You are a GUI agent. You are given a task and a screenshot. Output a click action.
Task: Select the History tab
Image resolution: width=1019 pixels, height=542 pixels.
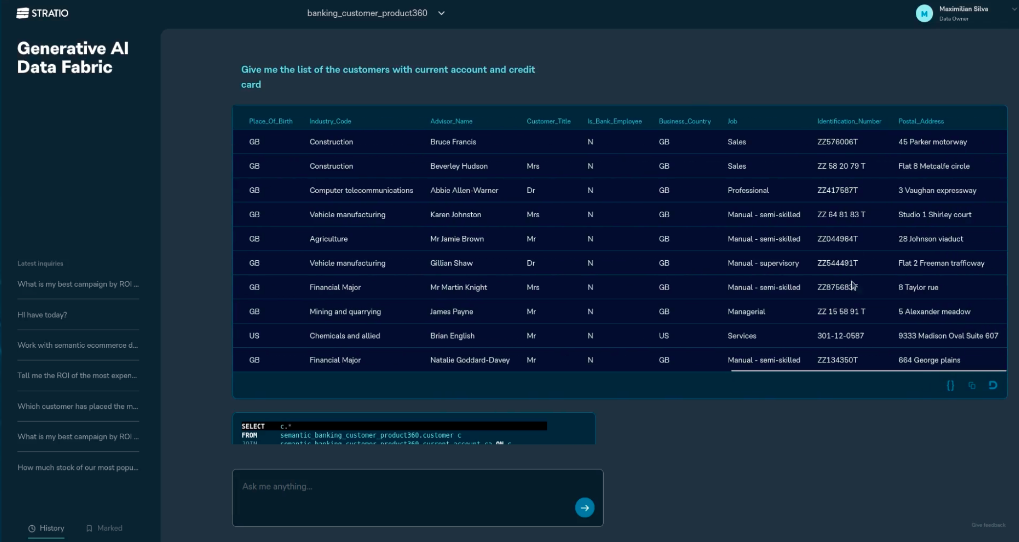(x=46, y=528)
